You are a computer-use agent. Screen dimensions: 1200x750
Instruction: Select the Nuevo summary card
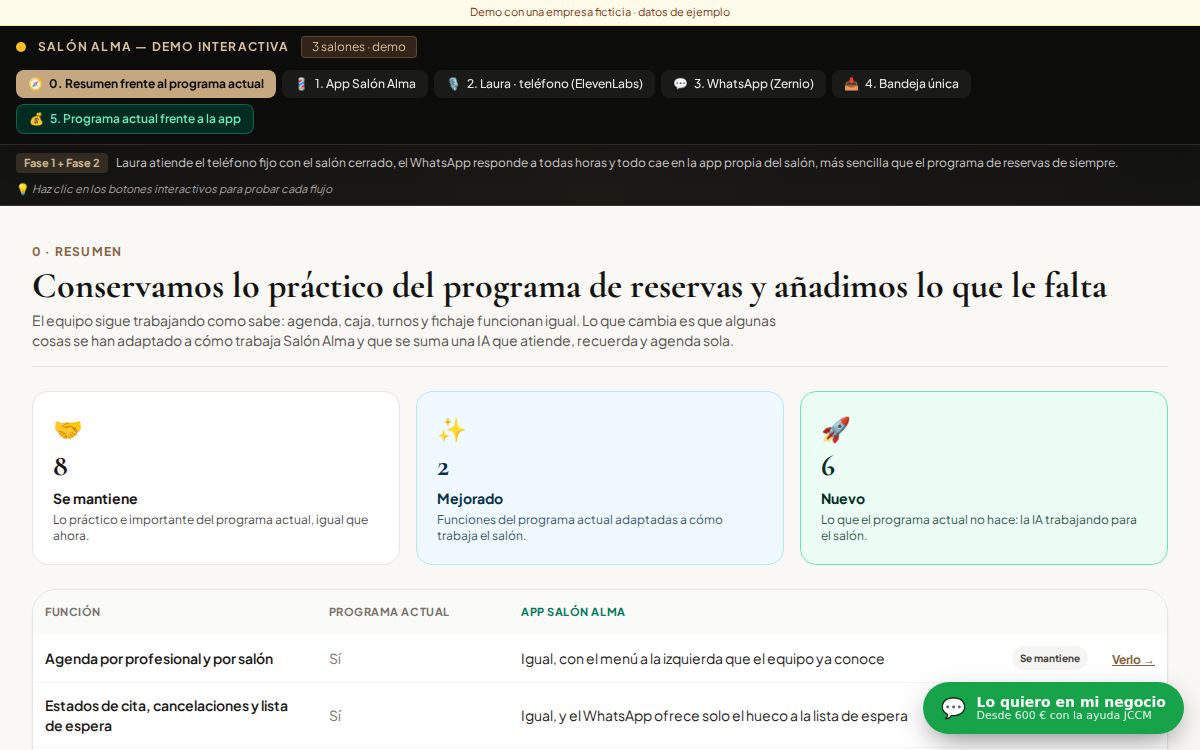tap(984, 478)
